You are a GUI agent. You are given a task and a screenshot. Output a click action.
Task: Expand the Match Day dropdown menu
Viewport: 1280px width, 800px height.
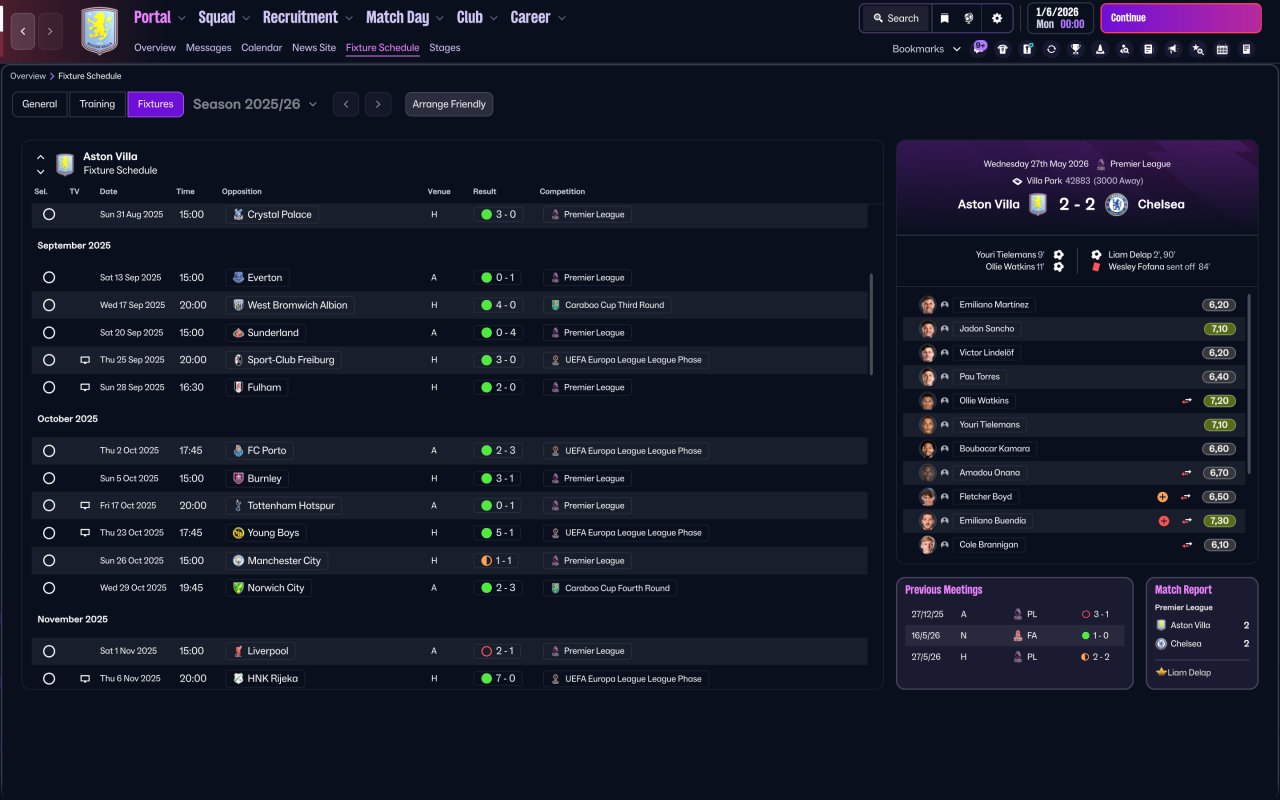click(x=406, y=17)
